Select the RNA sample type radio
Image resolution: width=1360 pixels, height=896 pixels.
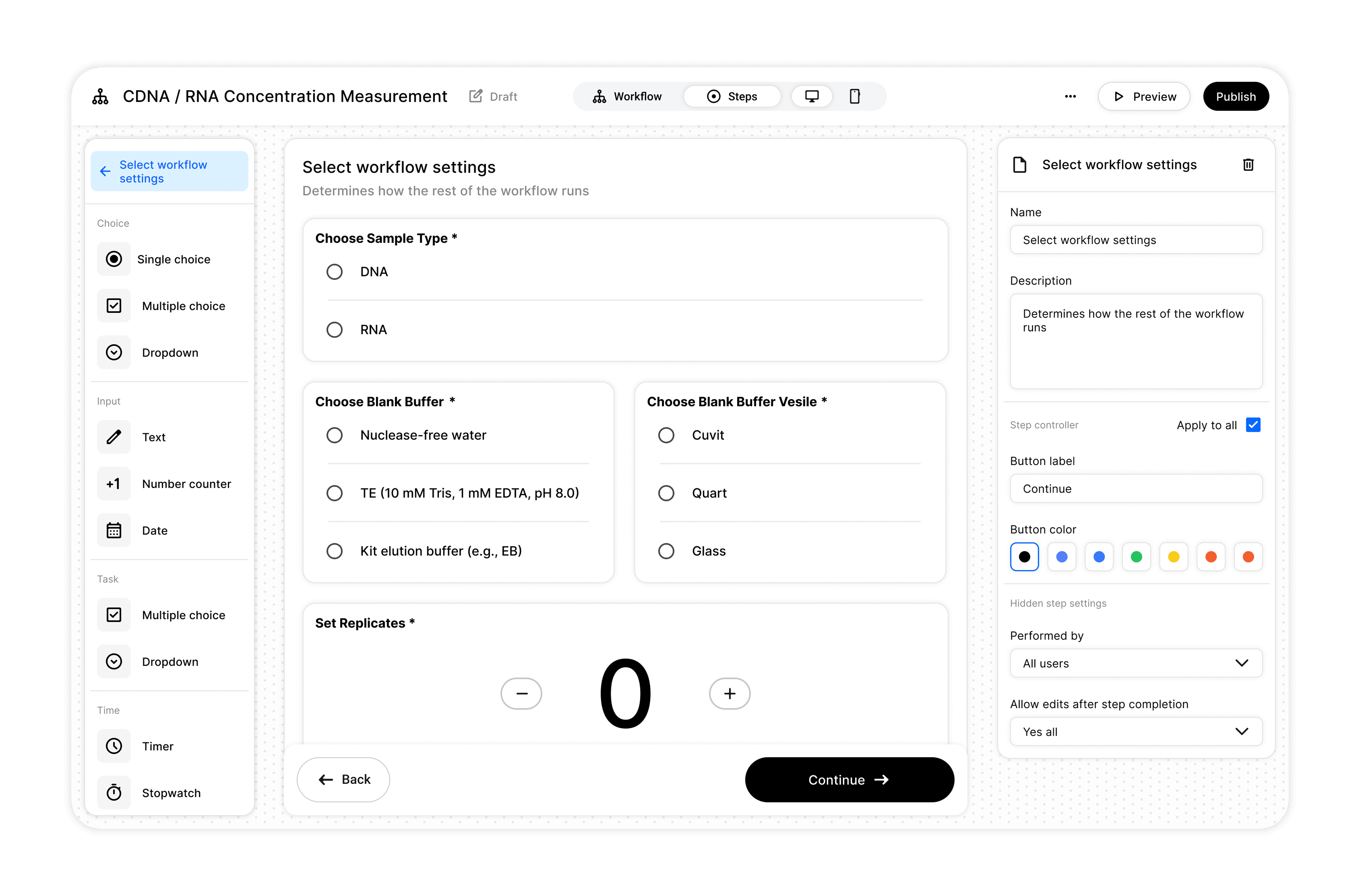(x=334, y=330)
